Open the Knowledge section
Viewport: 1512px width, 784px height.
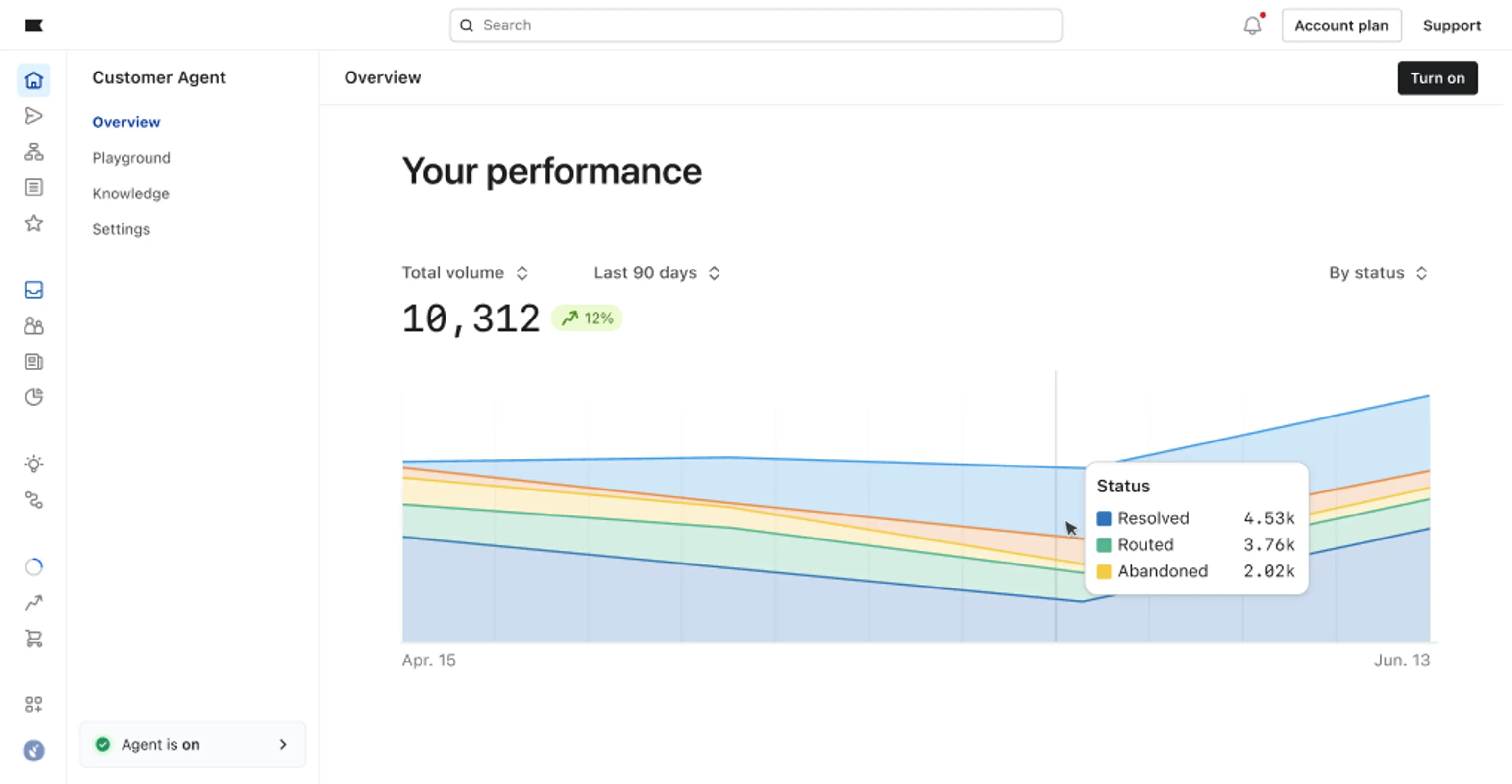131,194
